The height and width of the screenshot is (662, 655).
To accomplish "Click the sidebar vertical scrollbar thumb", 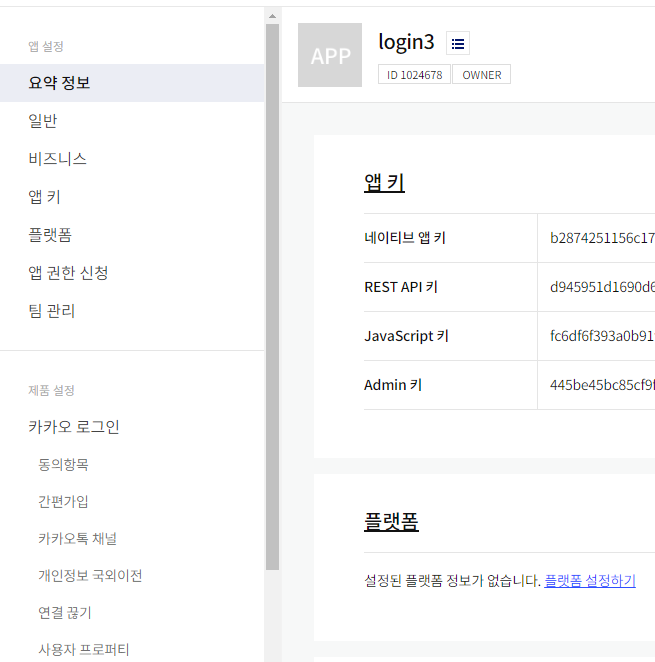I will [x=272, y=297].
